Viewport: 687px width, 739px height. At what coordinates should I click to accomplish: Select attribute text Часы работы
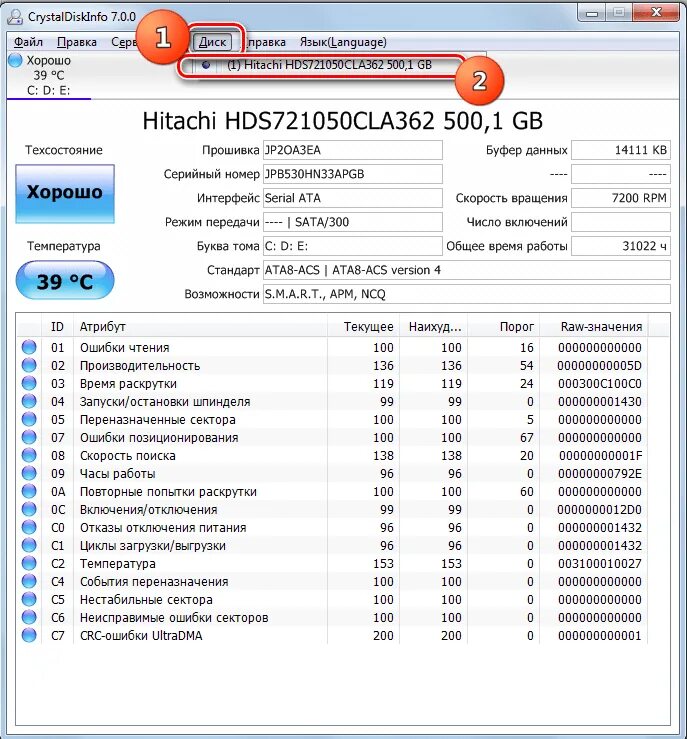pos(117,474)
